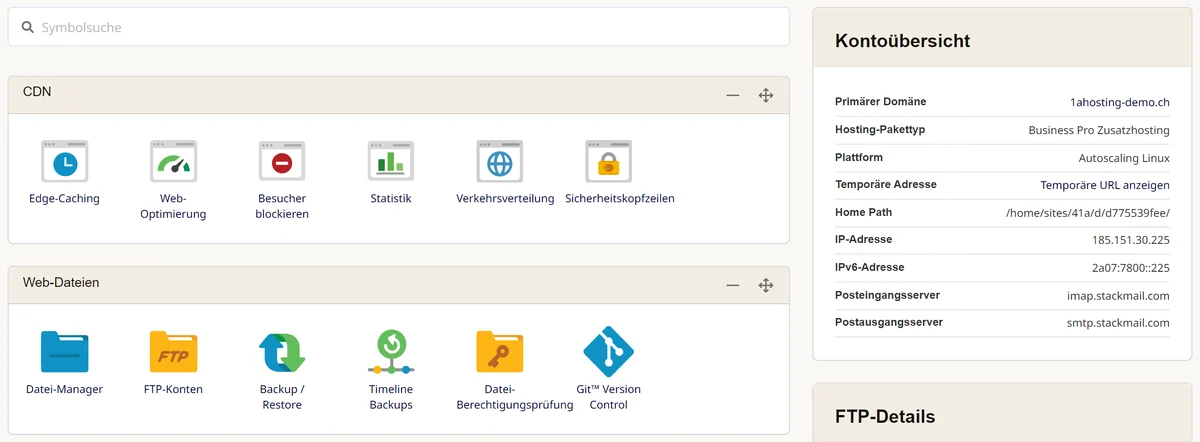Click the Postausgangsserver label
The height and width of the screenshot is (442, 1200).
point(889,323)
